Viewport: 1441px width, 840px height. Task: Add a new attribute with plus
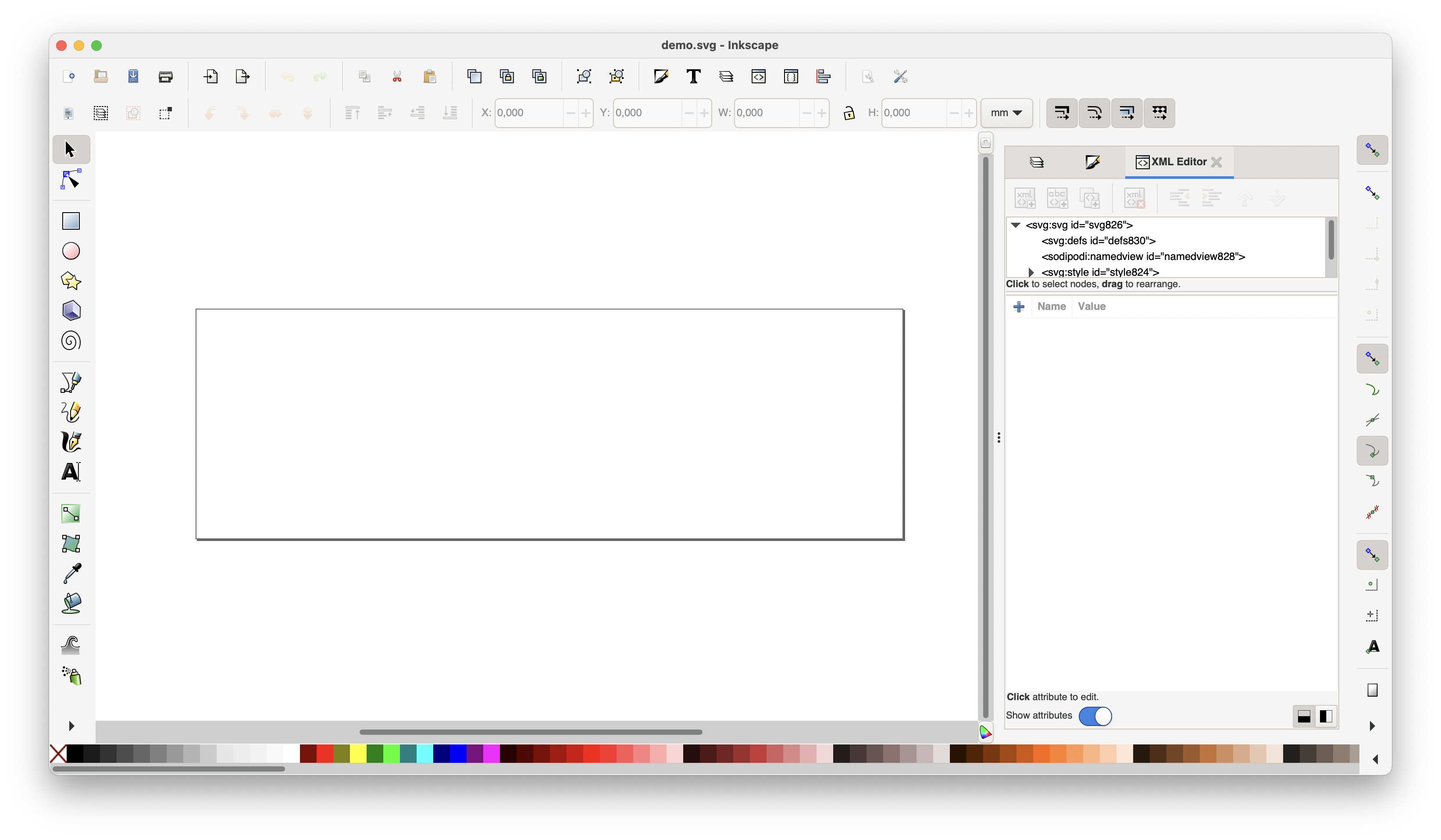pos(1019,307)
